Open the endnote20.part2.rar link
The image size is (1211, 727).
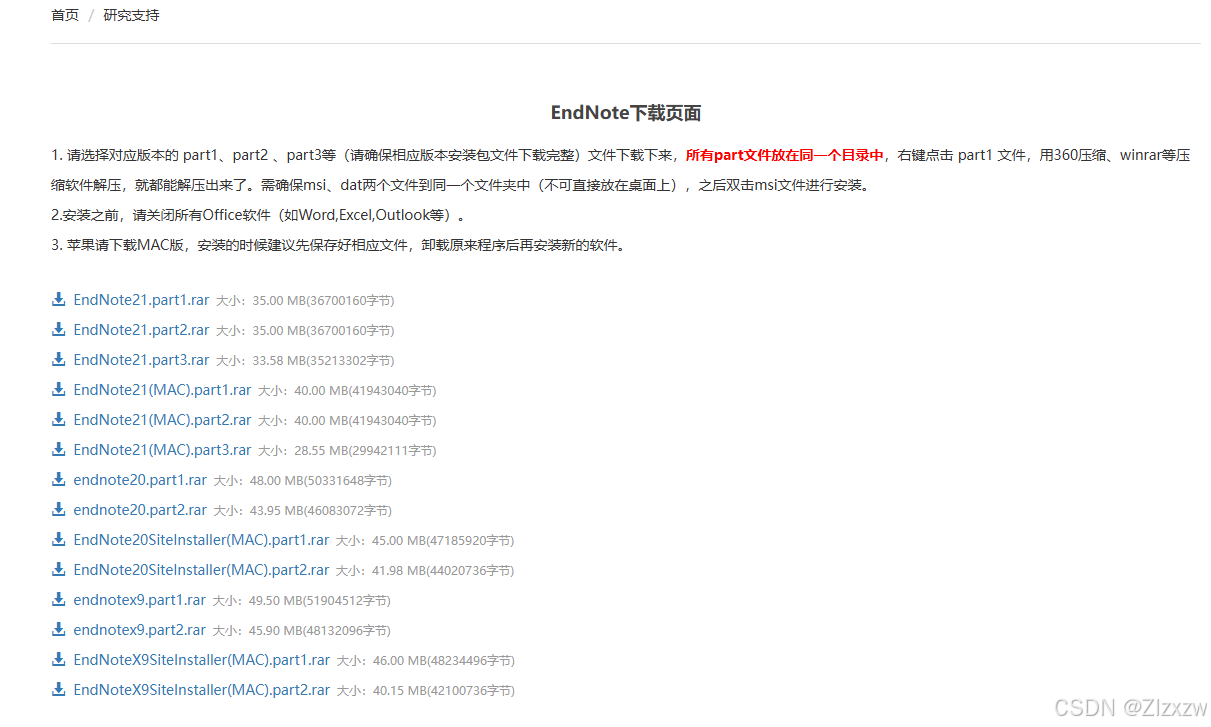(140, 510)
